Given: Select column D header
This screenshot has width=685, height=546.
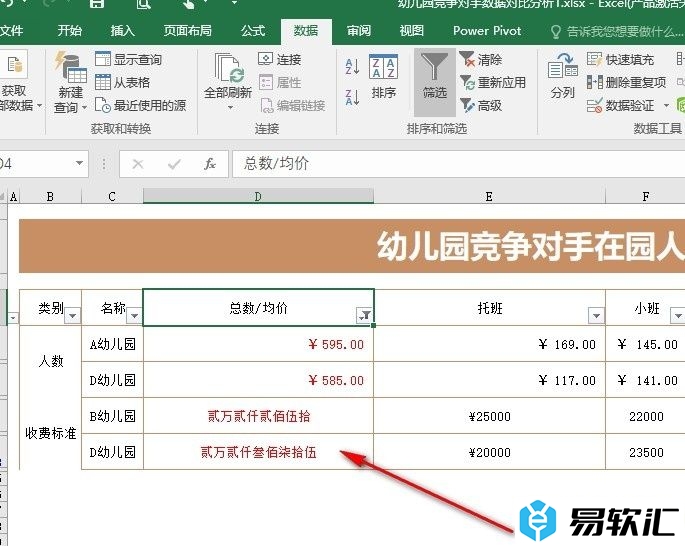Looking at the screenshot, I should (258, 197).
